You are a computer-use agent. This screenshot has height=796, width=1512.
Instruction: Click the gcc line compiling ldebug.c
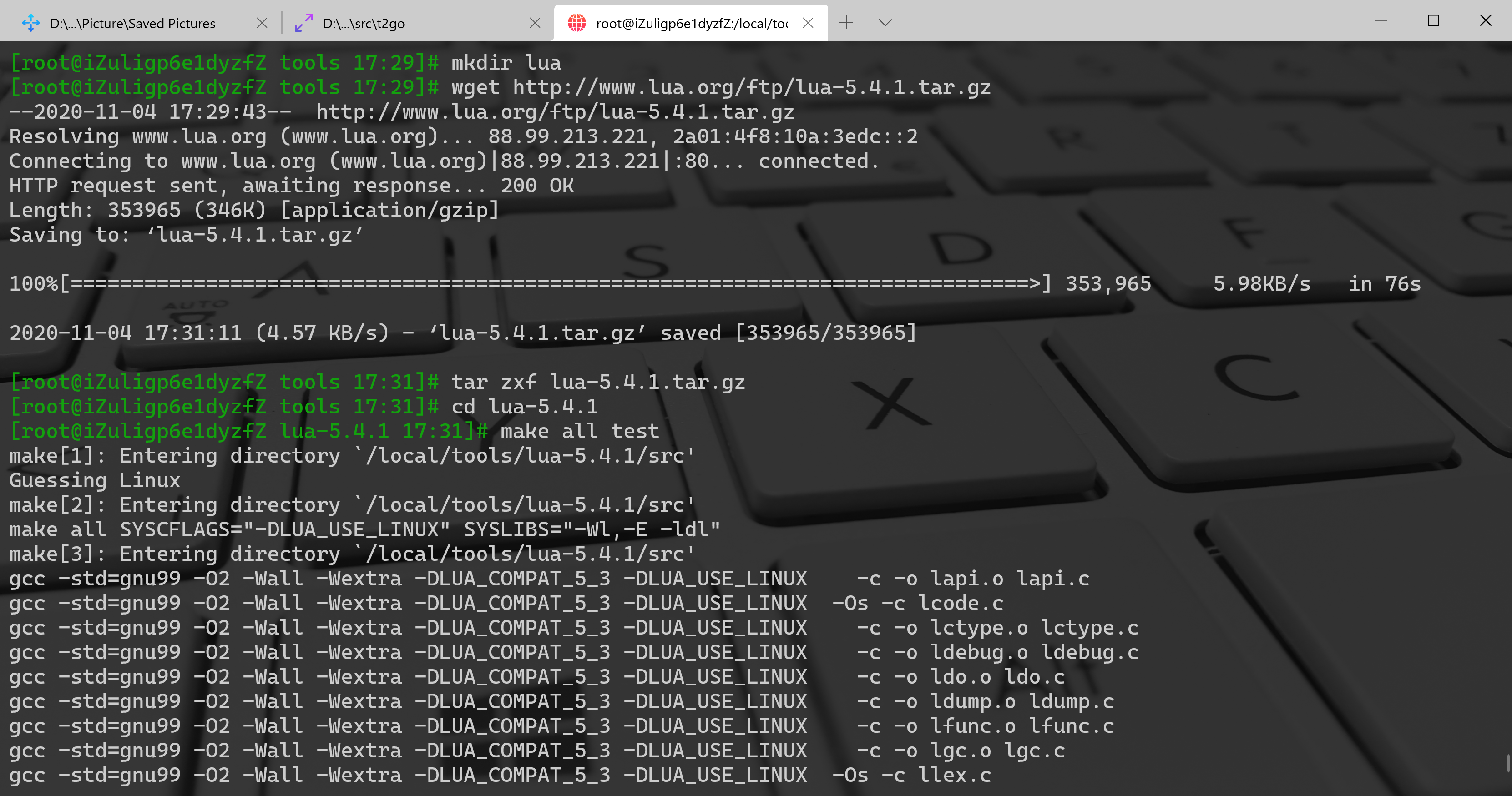573,652
